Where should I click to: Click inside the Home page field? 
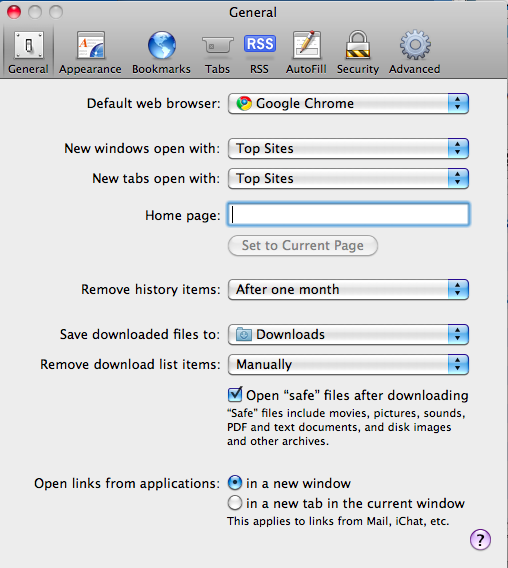click(349, 214)
